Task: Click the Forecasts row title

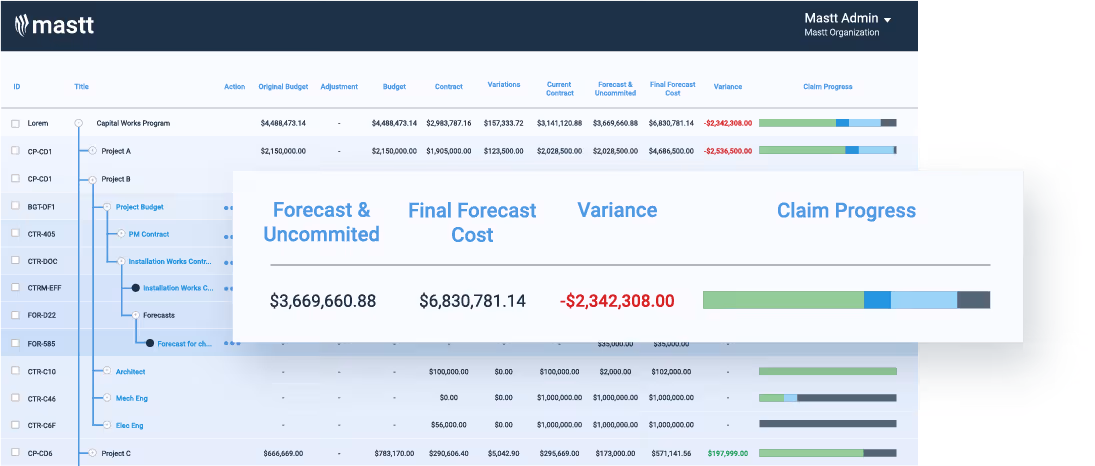Action: (x=159, y=315)
